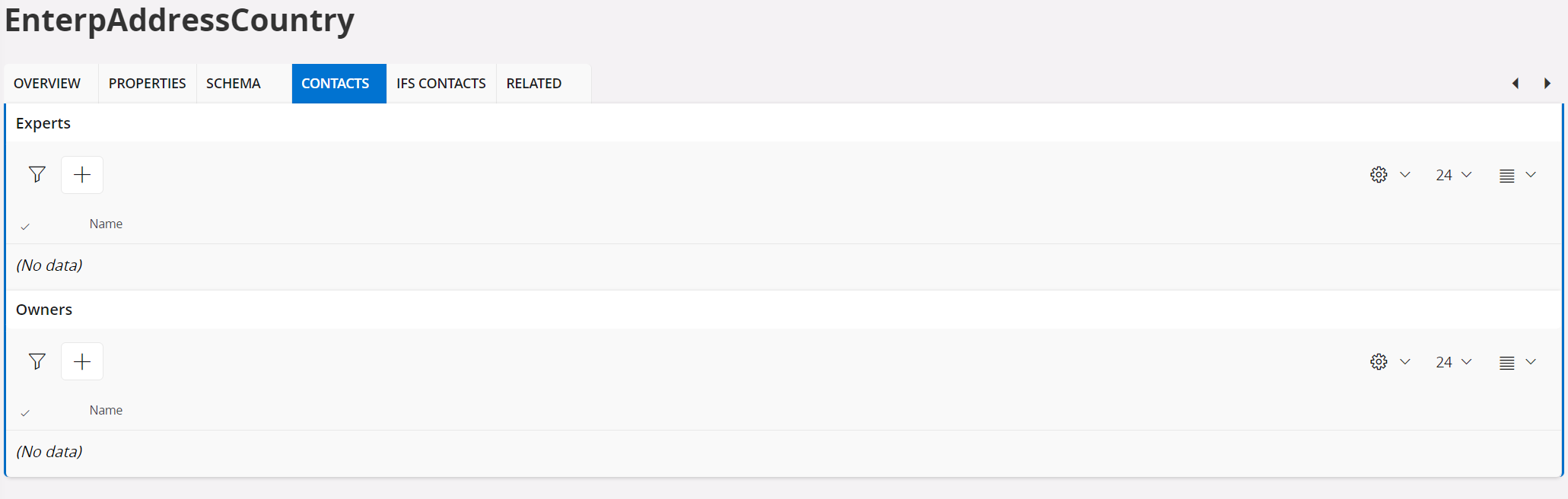Add a new owner with plus button
Image resolution: width=1568 pixels, height=499 pixels.
point(82,361)
